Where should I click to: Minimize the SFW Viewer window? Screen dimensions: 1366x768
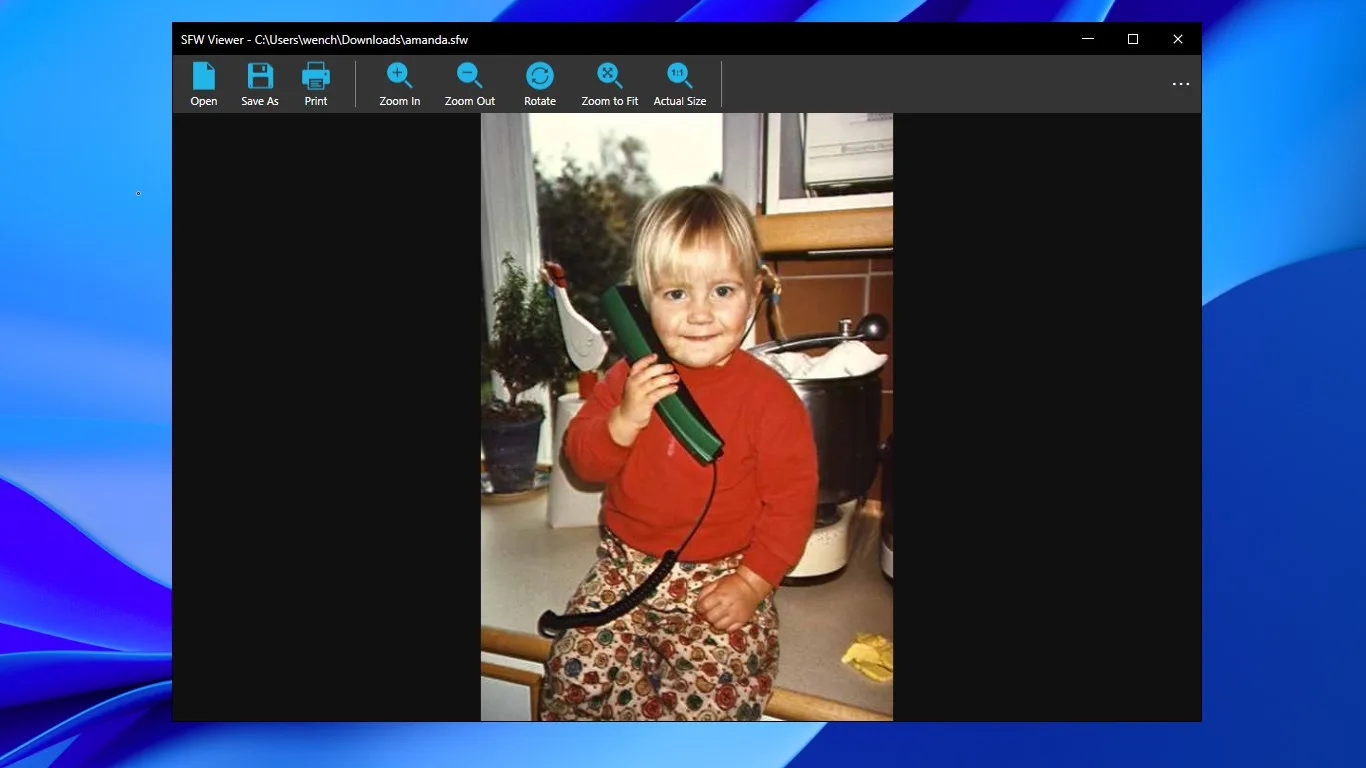(x=1088, y=39)
